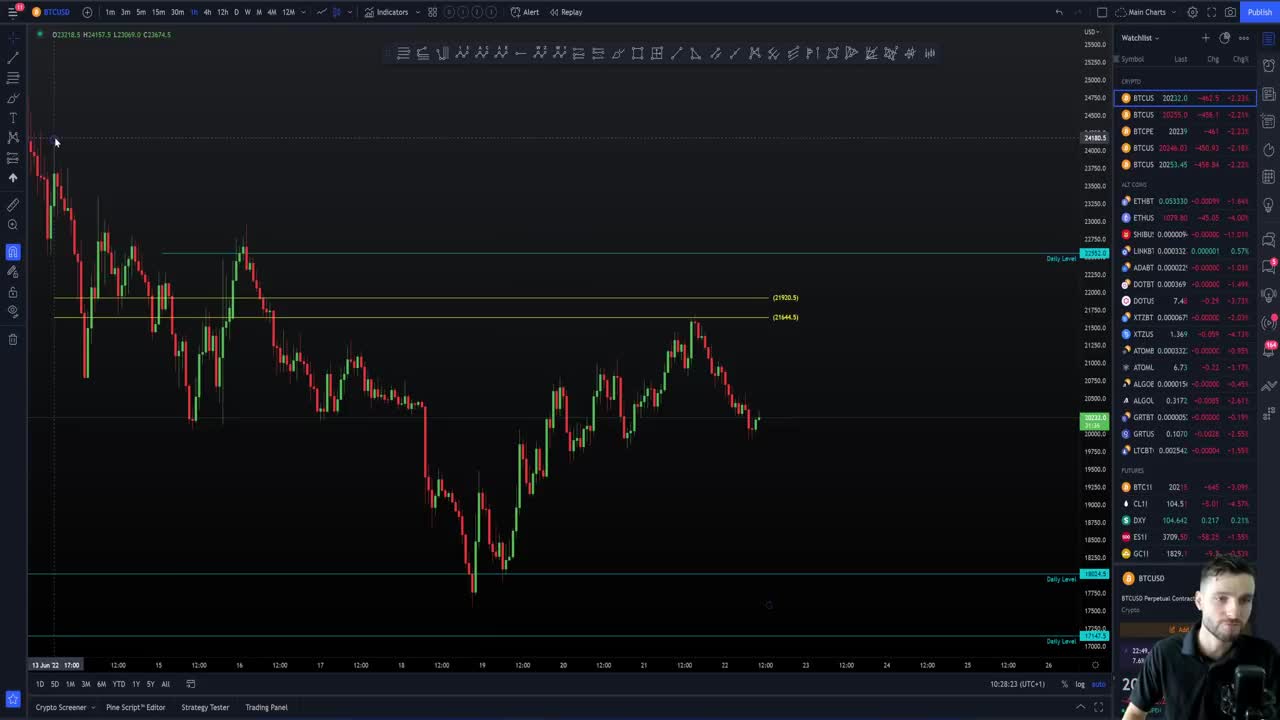Viewport: 1280px width, 720px height.
Task: Open the Hotlists side panel
Action: coord(1269,149)
